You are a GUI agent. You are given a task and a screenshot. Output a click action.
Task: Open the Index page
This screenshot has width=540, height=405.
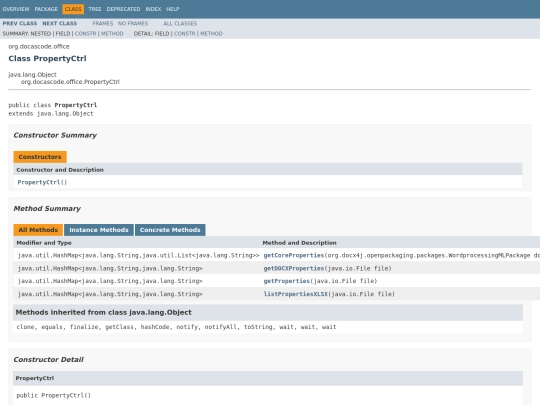tap(153, 9)
